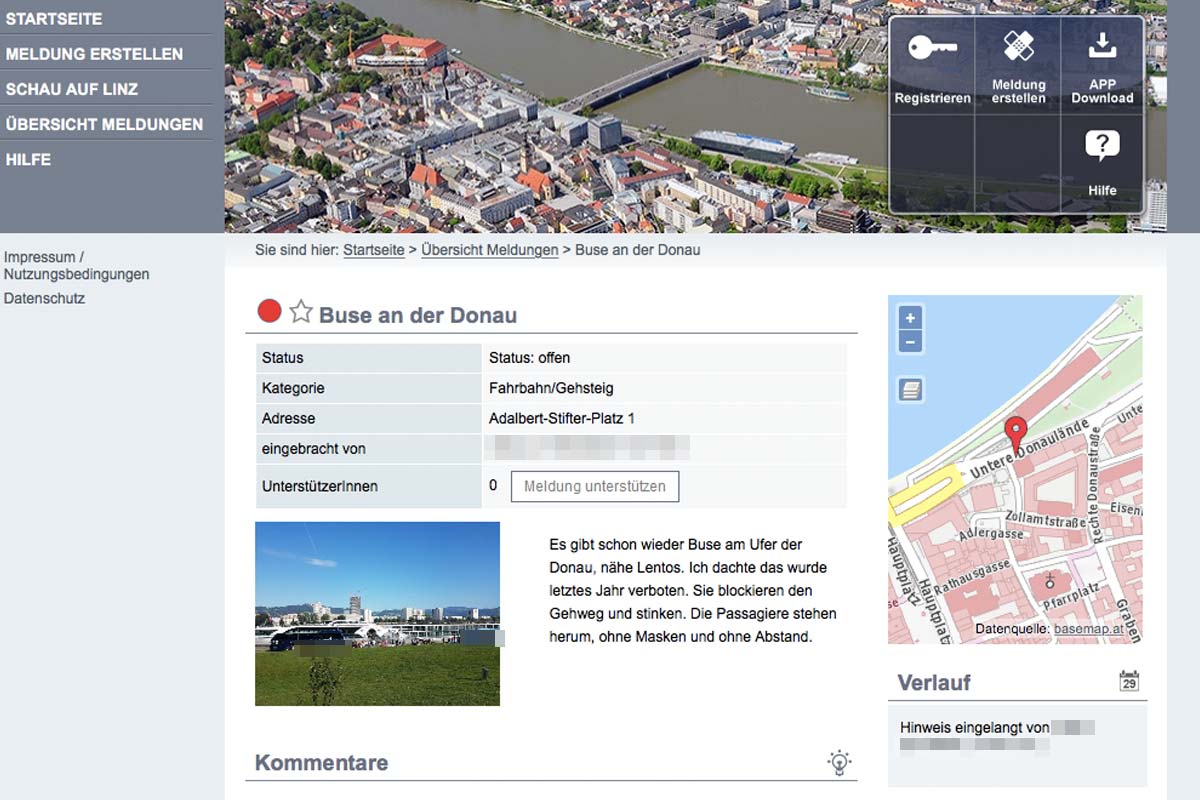Image resolution: width=1200 pixels, height=800 pixels.
Task: Click the Status: offen value
Action: 529,357
